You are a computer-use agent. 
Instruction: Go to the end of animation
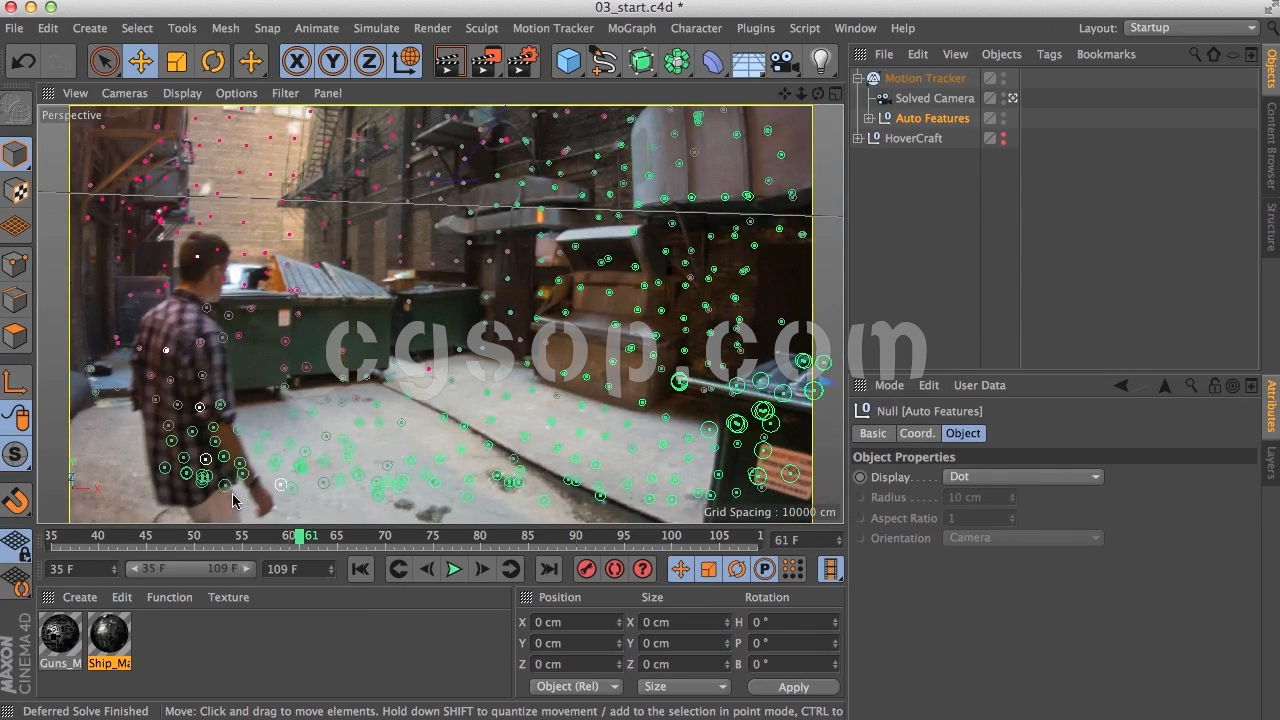point(548,569)
